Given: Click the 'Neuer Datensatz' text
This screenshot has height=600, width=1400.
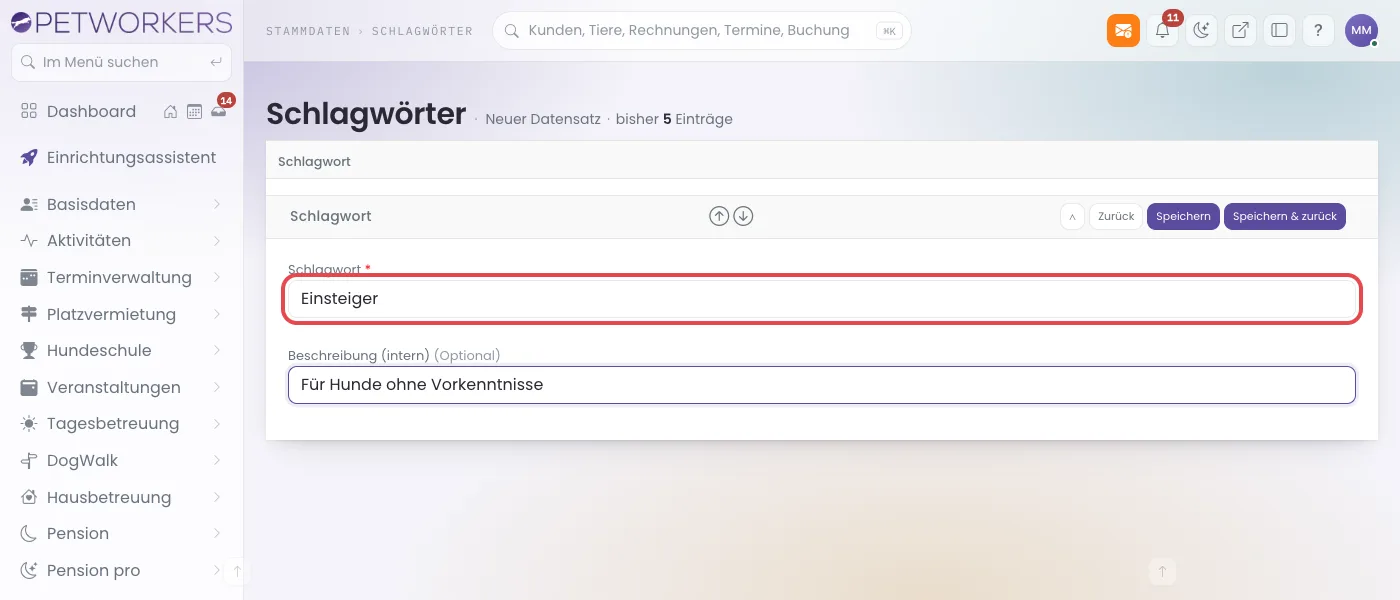Looking at the screenshot, I should tap(543, 119).
